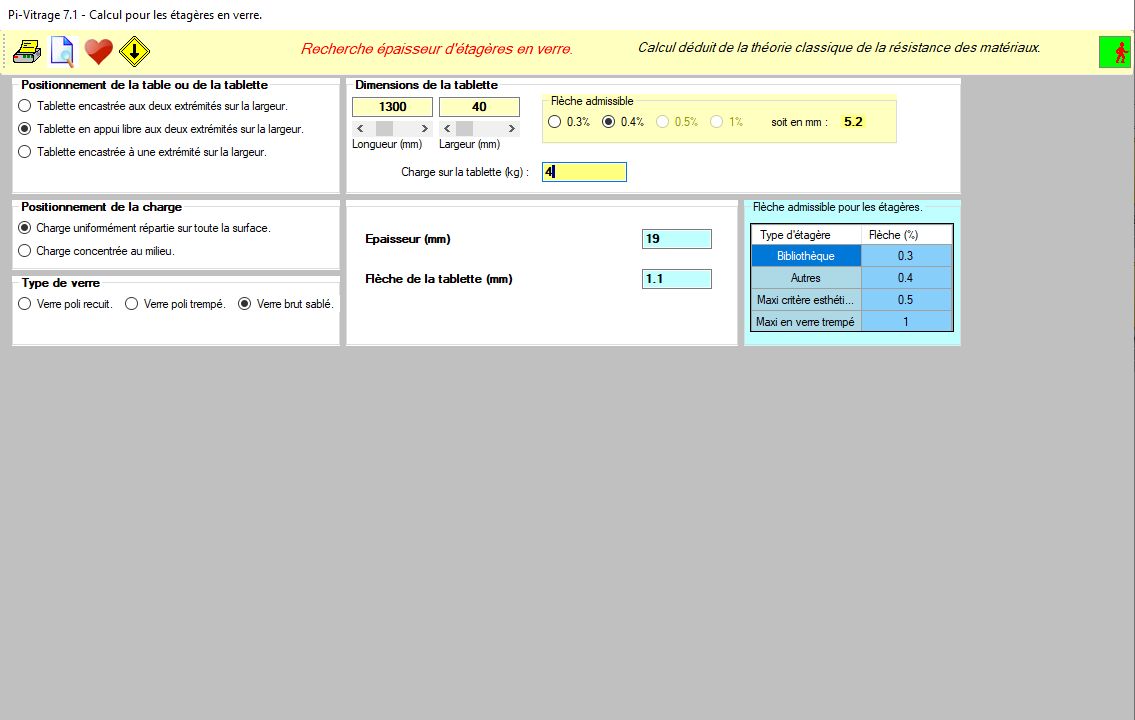The image size is (1135, 720).
Task: Select 'Tablette encastrée aux deux extrémités' option
Action: click(25, 105)
